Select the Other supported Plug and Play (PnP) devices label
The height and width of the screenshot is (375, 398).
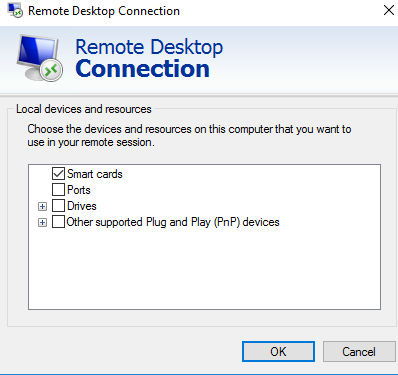[173, 222]
